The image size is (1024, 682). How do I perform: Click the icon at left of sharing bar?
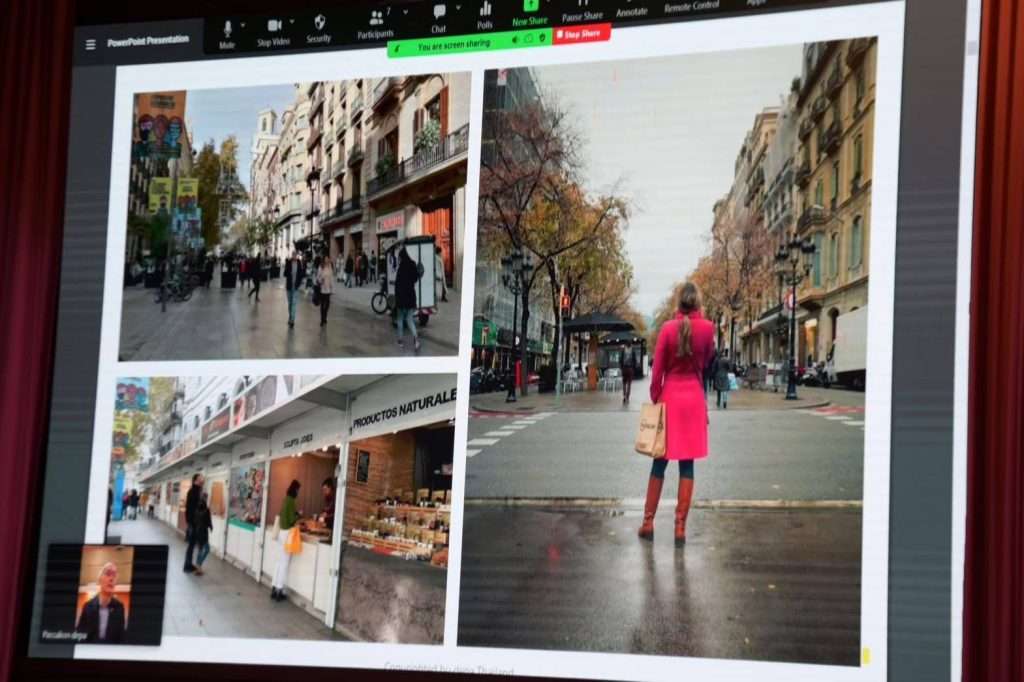396,48
